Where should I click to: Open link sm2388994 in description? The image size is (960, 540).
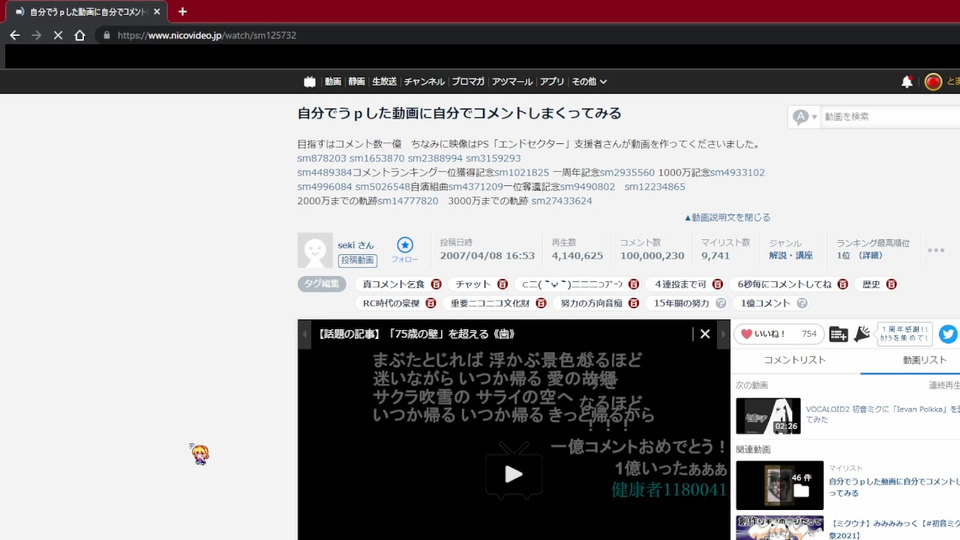click(x=435, y=158)
